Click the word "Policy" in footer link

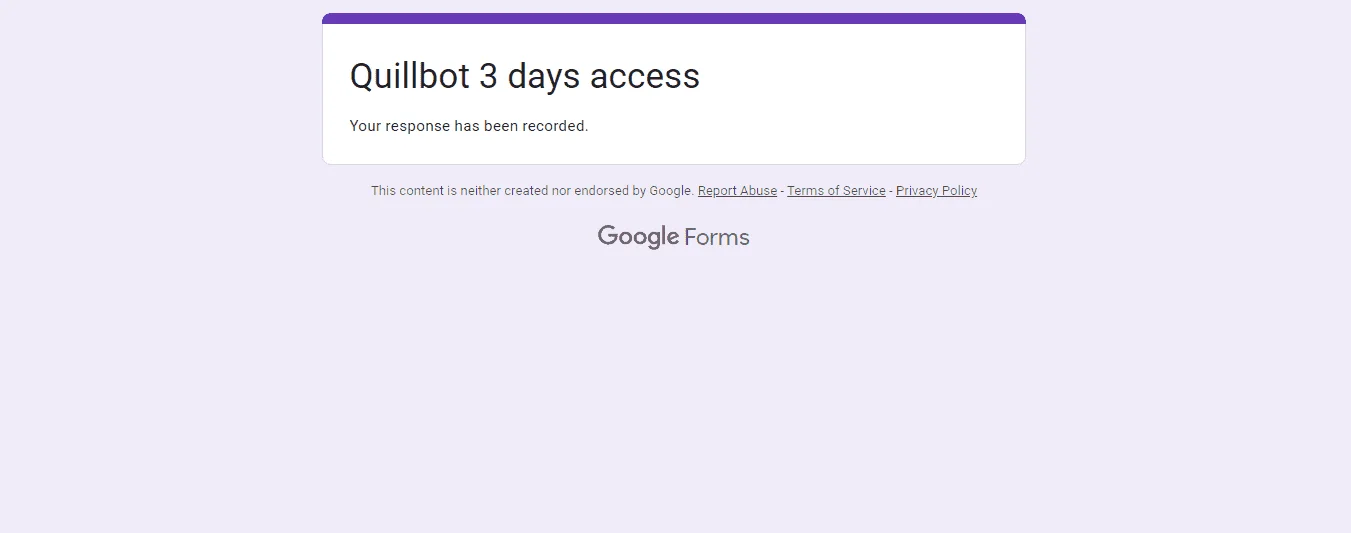tap(958, 191)
